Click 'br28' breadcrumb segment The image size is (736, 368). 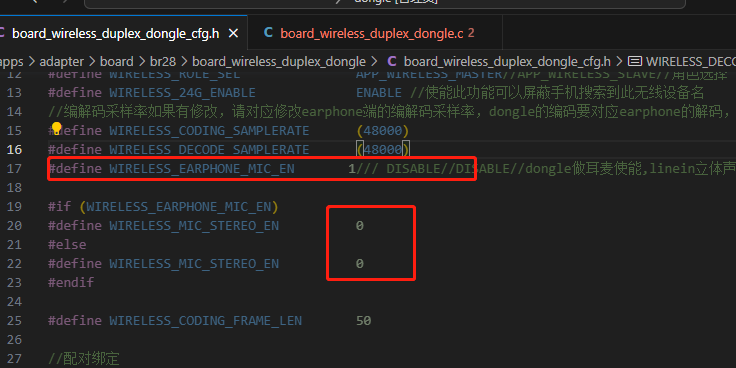(x=162, y=61)
